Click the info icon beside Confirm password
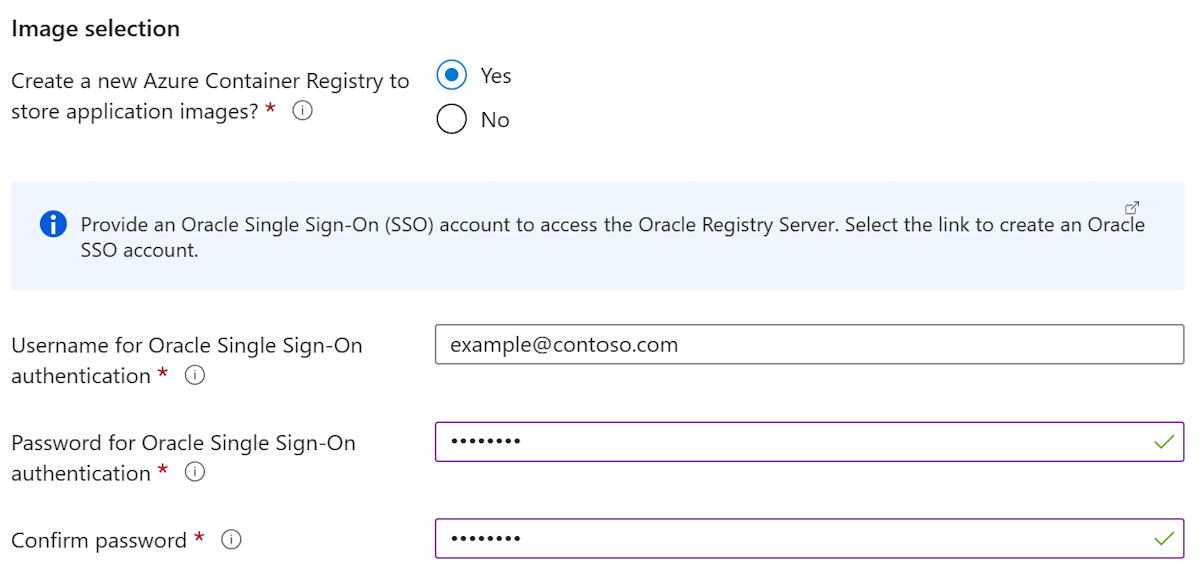 (x=231, y=540)
